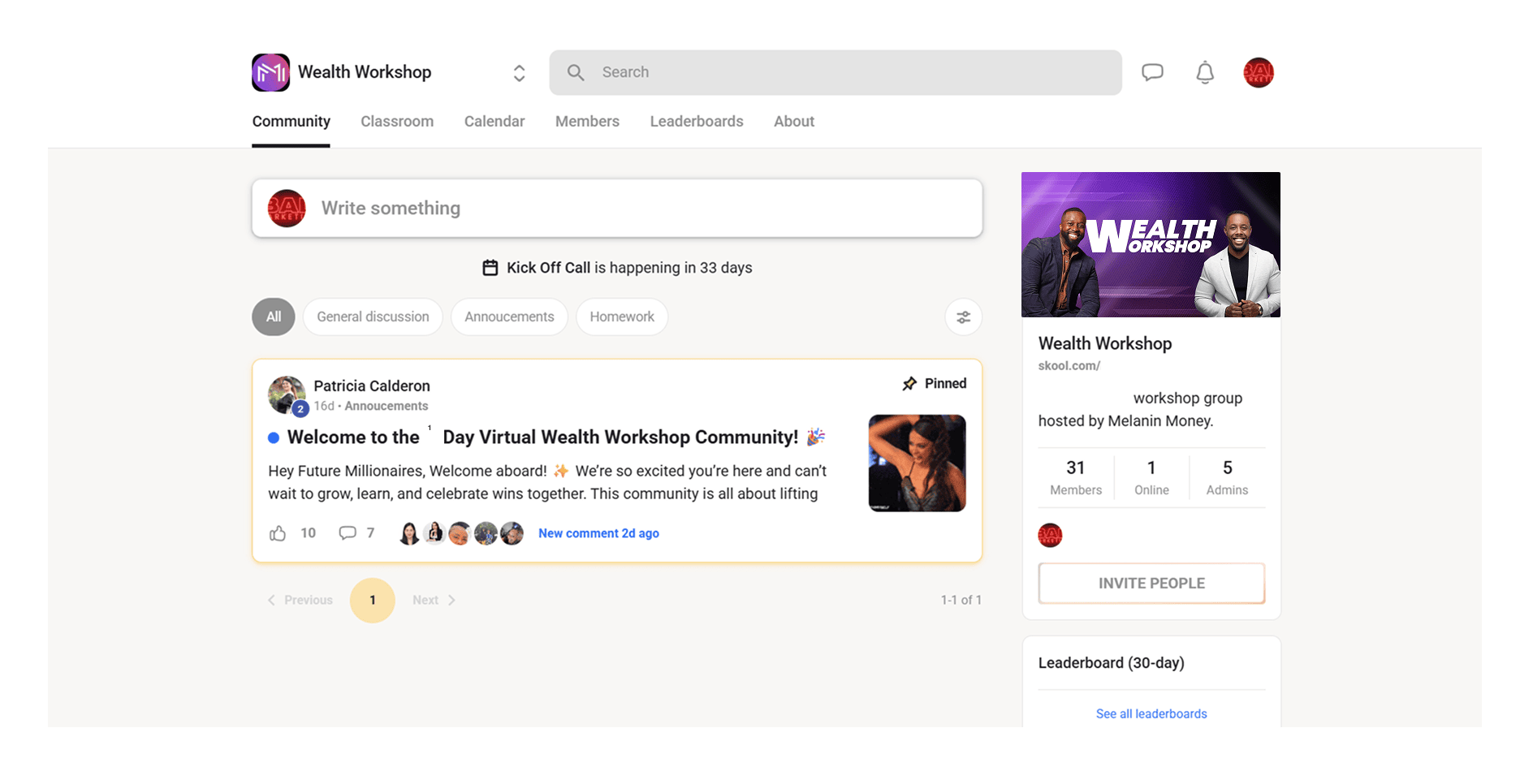Click the admin avatar in sidebar
The width and height of the screenshot is (1533, 784).
(1050, 536)
